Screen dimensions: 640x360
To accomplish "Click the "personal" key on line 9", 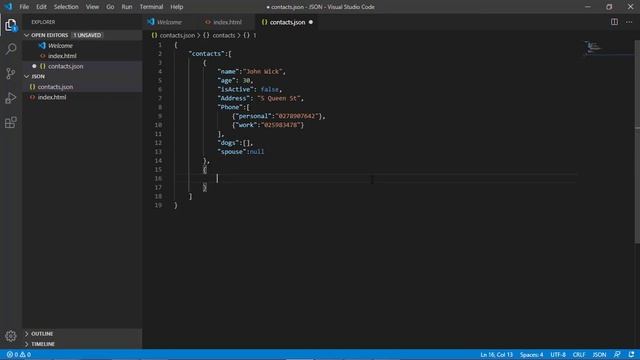I will click(253, 116).
